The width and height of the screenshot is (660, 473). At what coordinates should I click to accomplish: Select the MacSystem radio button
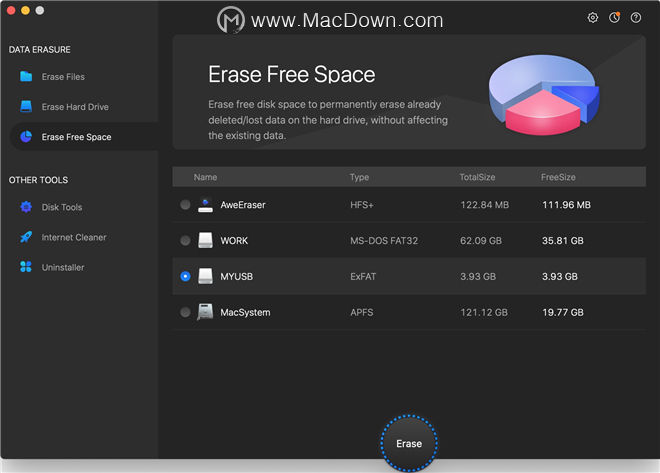pos(185,312)
